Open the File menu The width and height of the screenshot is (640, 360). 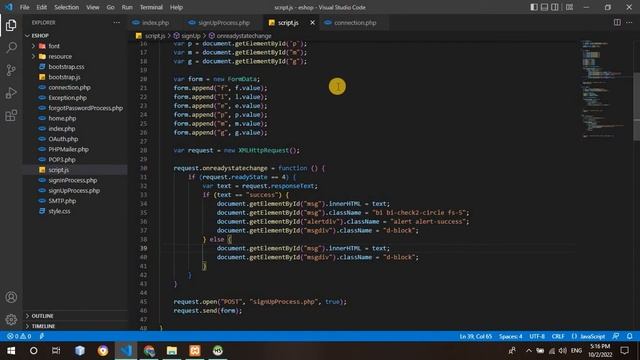click(x=24, y=7)
